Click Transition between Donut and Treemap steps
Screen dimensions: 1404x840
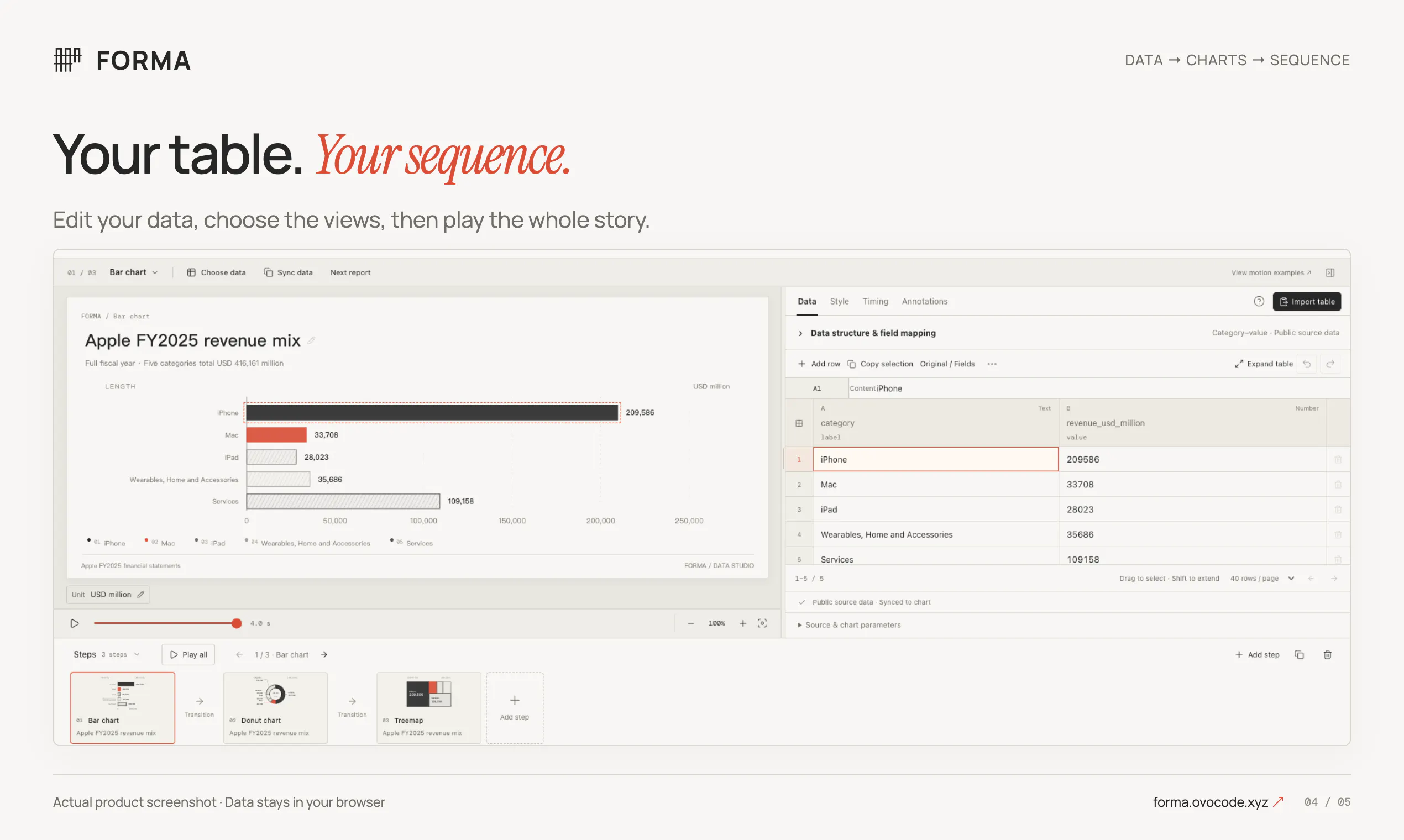(352, 707)
